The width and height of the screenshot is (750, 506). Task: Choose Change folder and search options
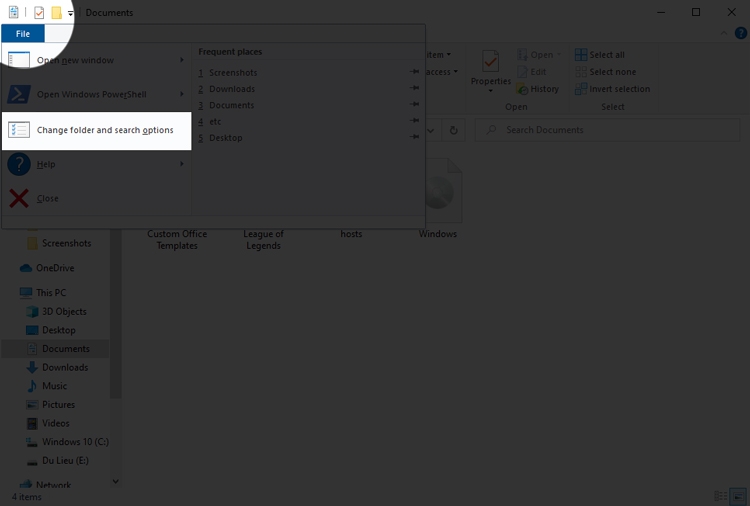coord(97,131)
